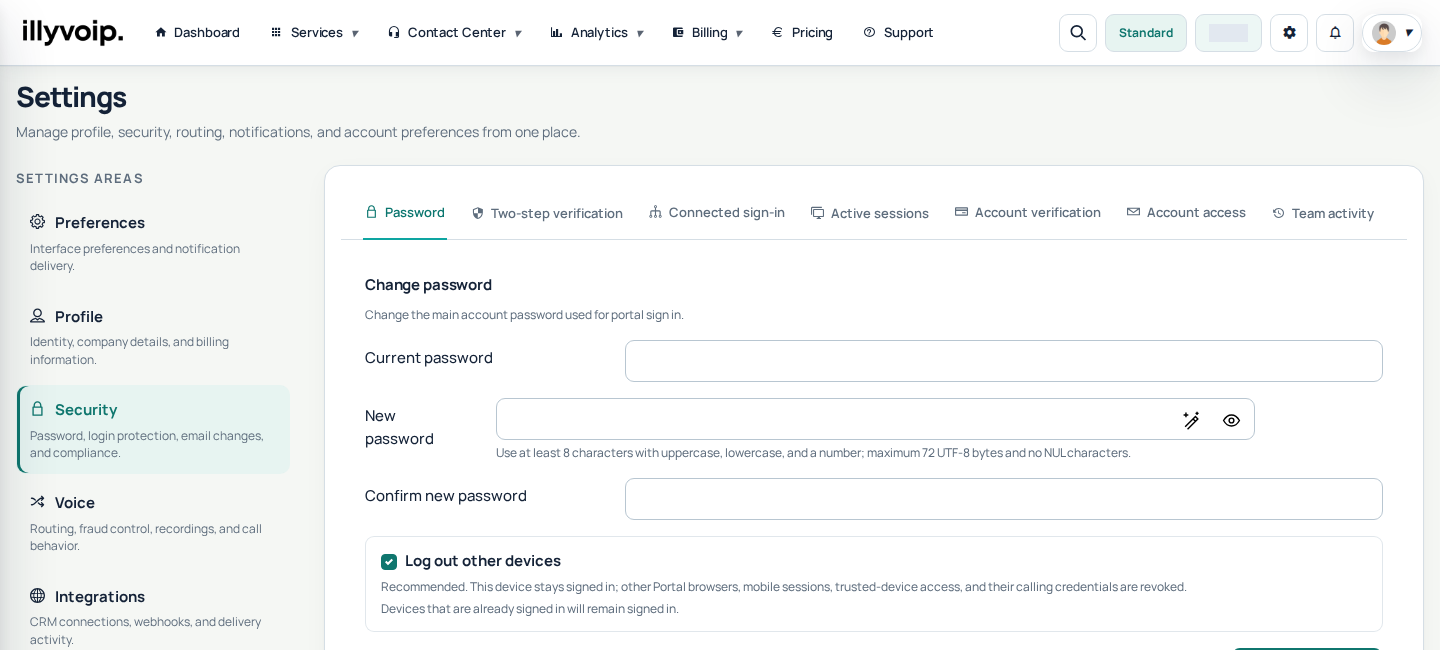Open the Billing menu
This screenshot has width=1440, height=650.
[708, 32]
